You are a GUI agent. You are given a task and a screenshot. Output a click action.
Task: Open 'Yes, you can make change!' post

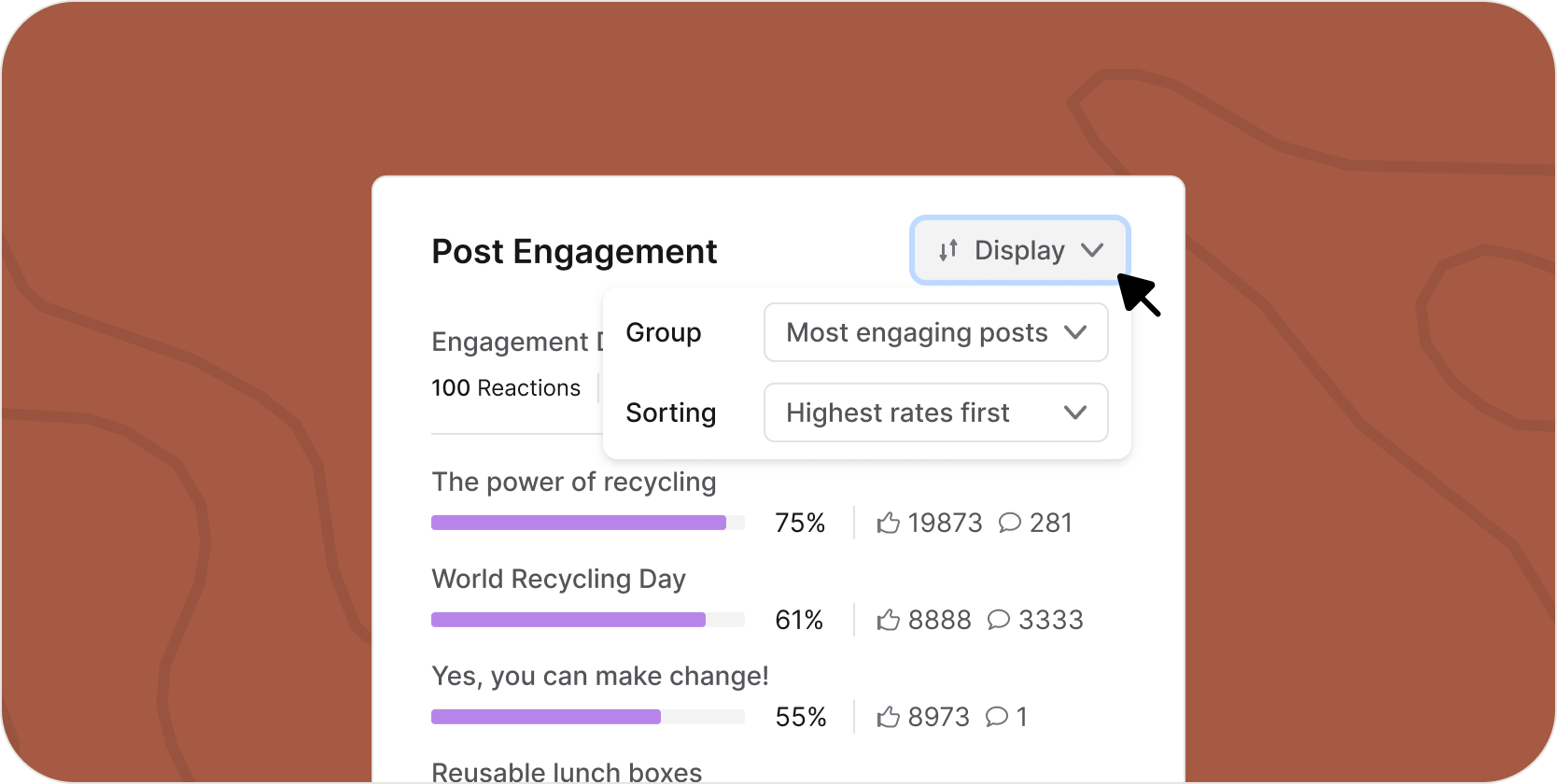coord(600,677)
